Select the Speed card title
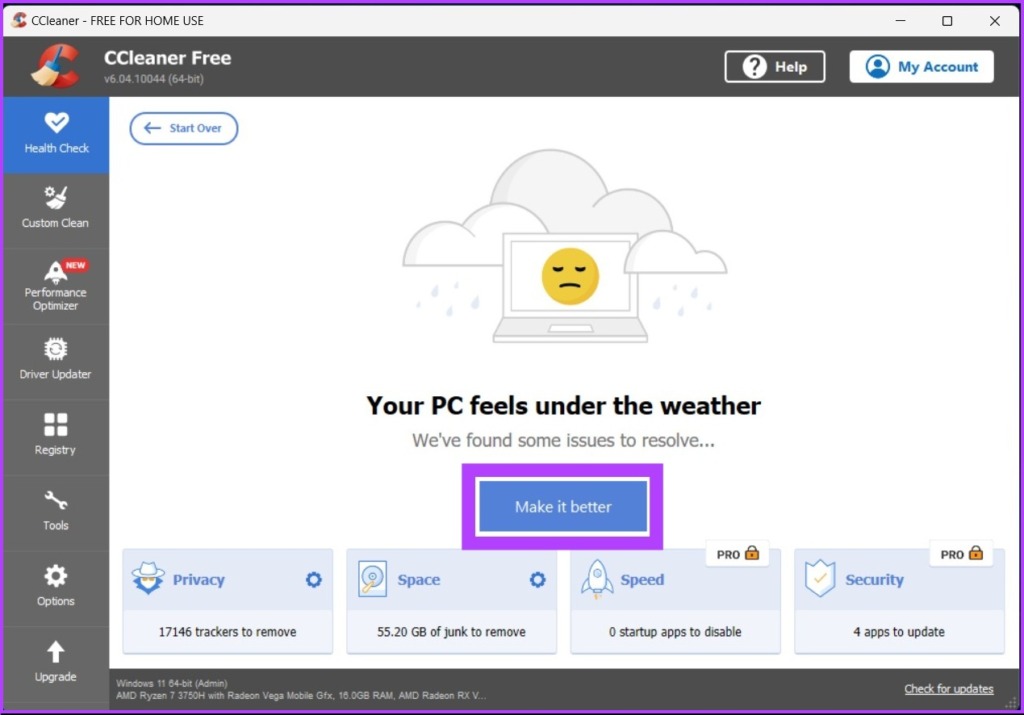Screen dimensions: 1024x715 coord(642,580)
